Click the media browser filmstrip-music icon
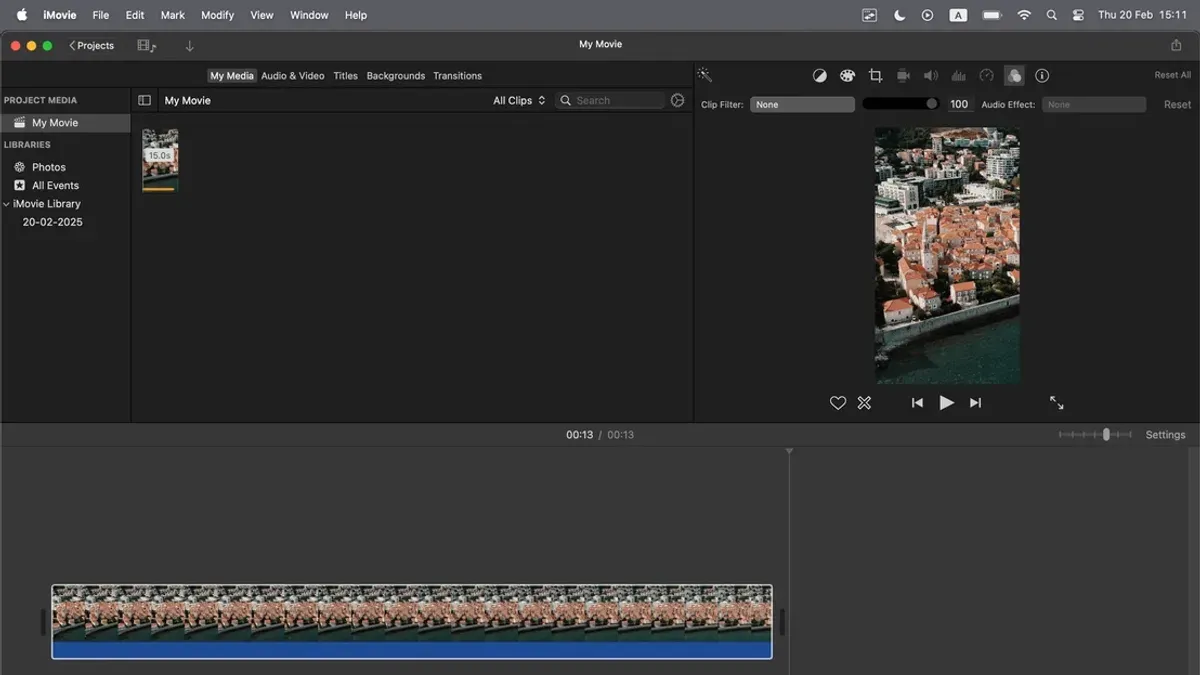1200x675 pixels. [147, 46]
